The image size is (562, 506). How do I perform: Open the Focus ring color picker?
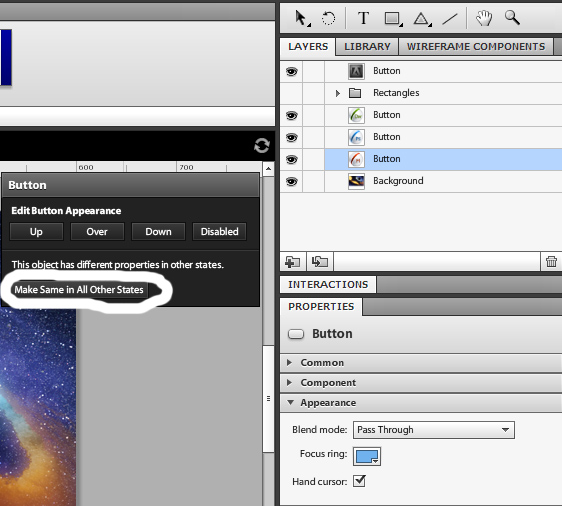[367, 456]
